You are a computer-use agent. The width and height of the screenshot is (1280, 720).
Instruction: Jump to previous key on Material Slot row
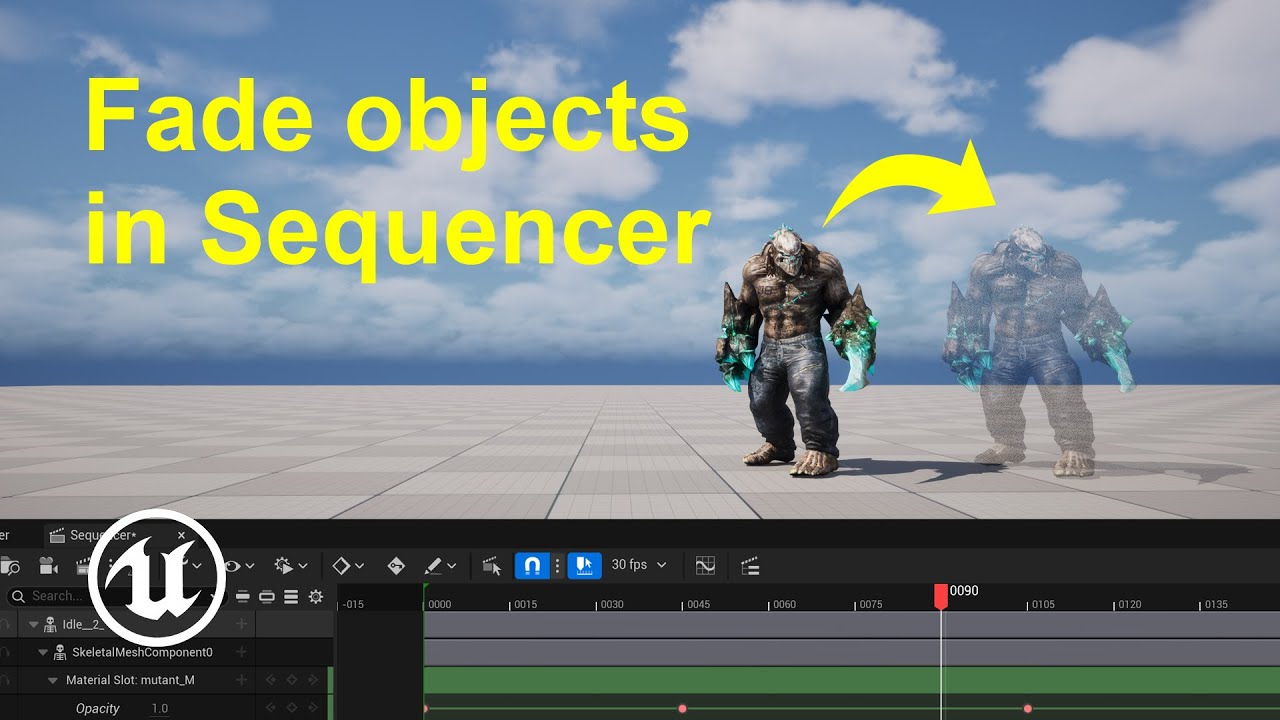click(270, 680)
